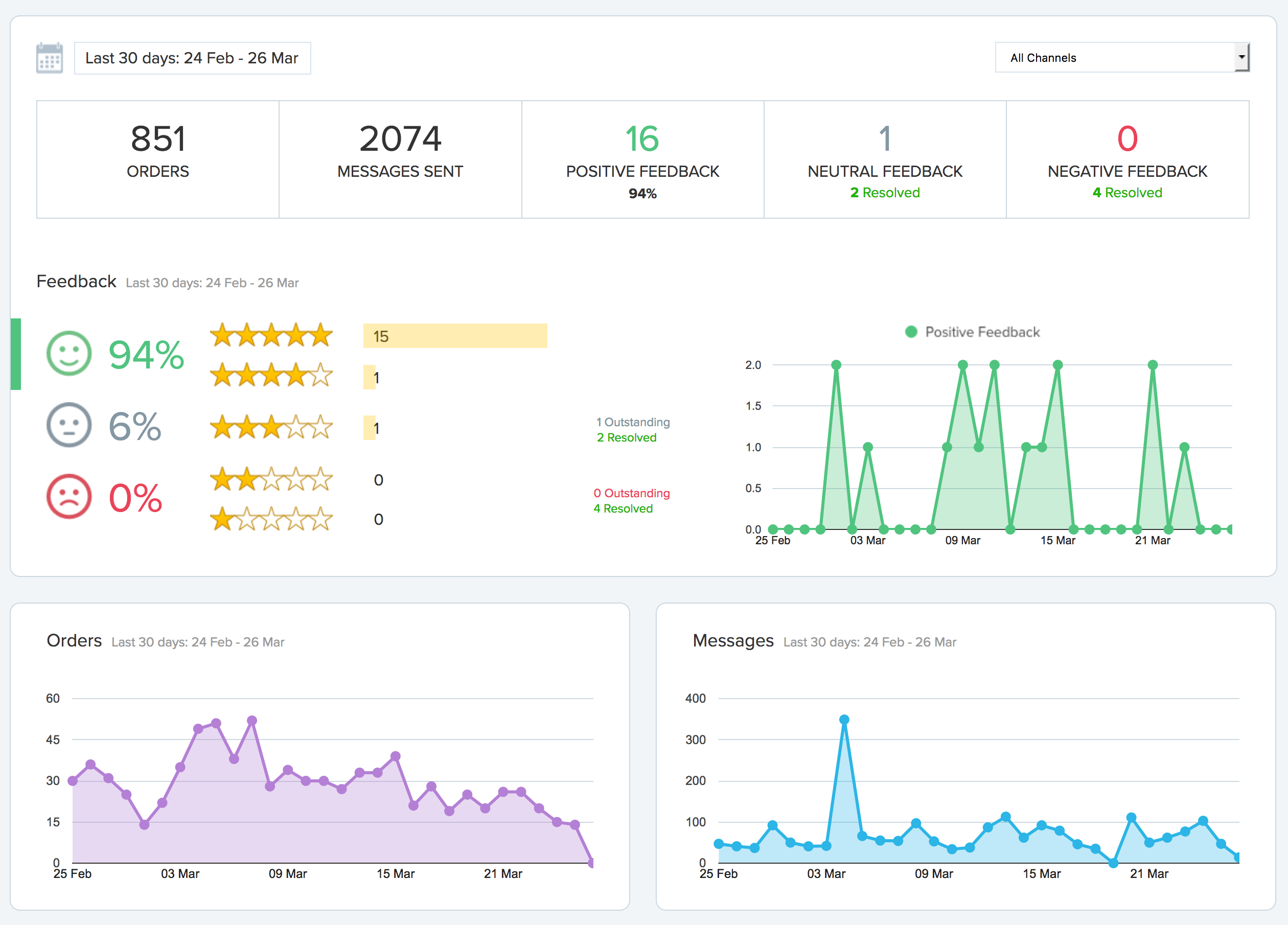Viewport: 1288px width, 925px height.
Task: Select the 2074 Messages Sent card
Action: [x=400, y=159]
